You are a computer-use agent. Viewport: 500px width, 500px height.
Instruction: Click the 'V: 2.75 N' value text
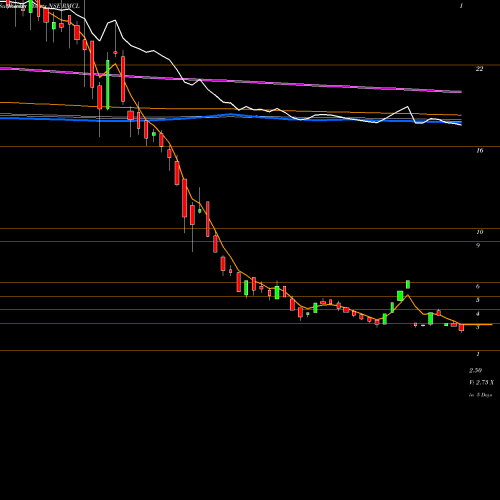coord(482,382)
